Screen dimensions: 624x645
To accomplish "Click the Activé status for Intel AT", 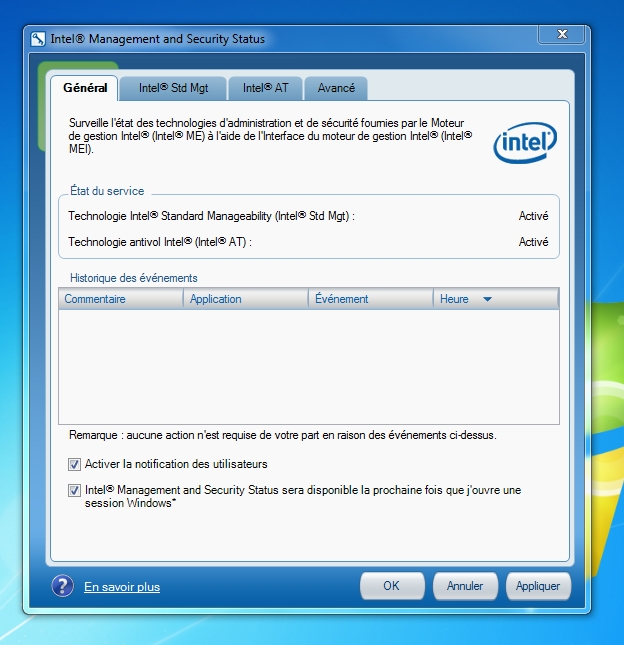I will click(533, 242).
